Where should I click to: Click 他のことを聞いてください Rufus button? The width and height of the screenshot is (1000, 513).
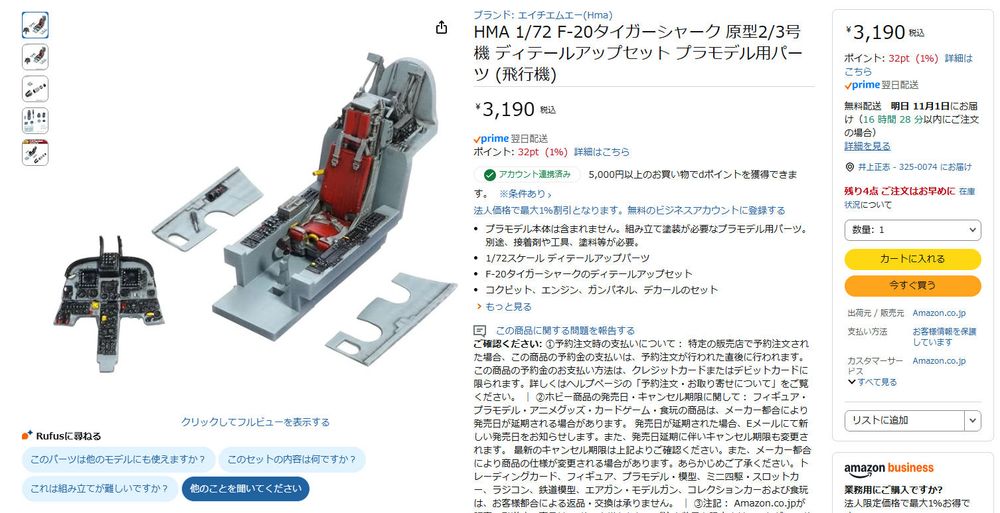pyautogui.click(x=246, y=489)
